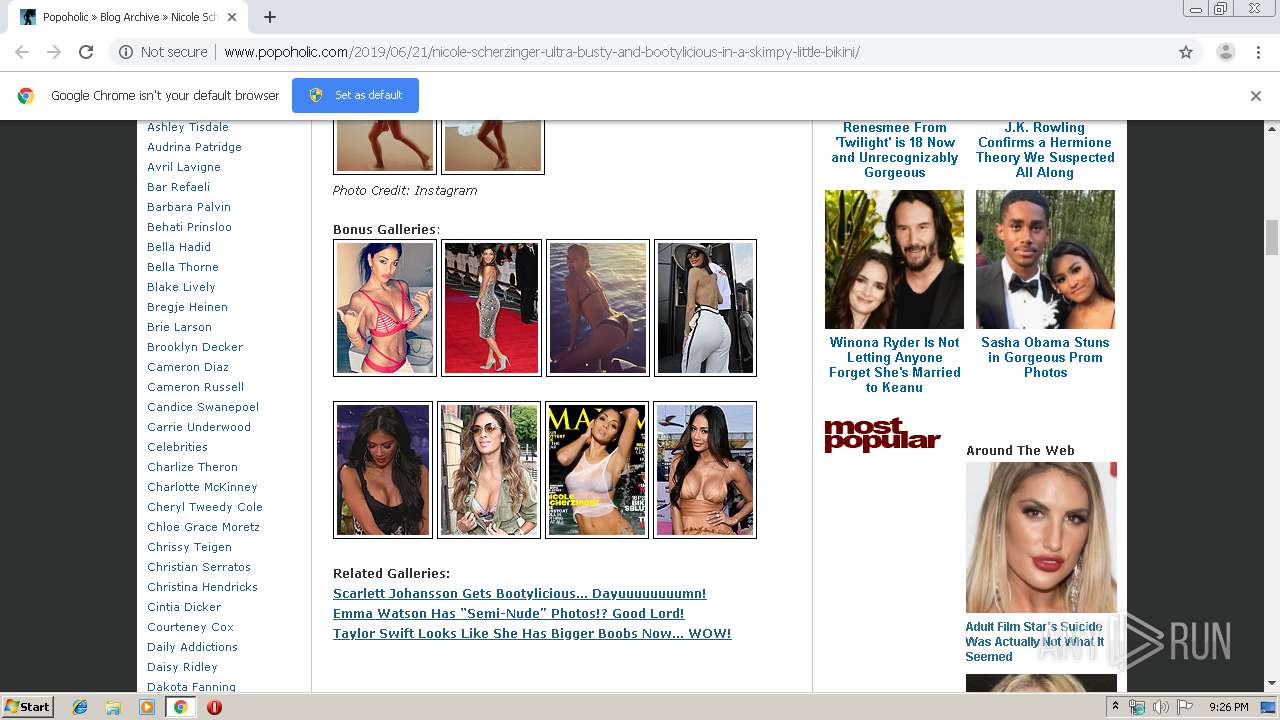Open the Chrome three-dot menu
Image resolution: width=1280 pixels, height=720 pixels.
pyautogui.click(x=1258, y=52)
